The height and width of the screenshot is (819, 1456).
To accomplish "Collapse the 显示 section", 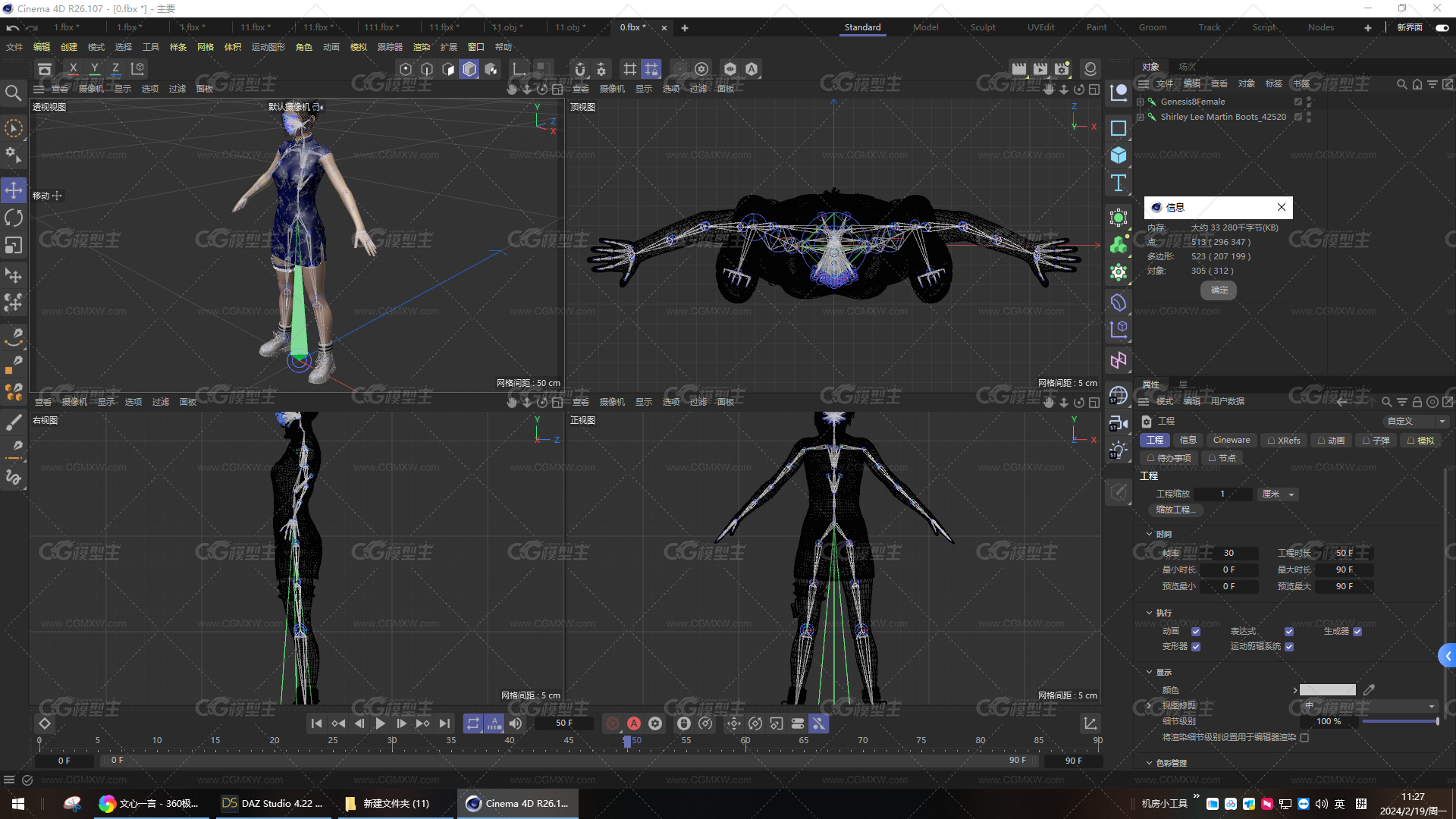I will [x=1149, y=672].
